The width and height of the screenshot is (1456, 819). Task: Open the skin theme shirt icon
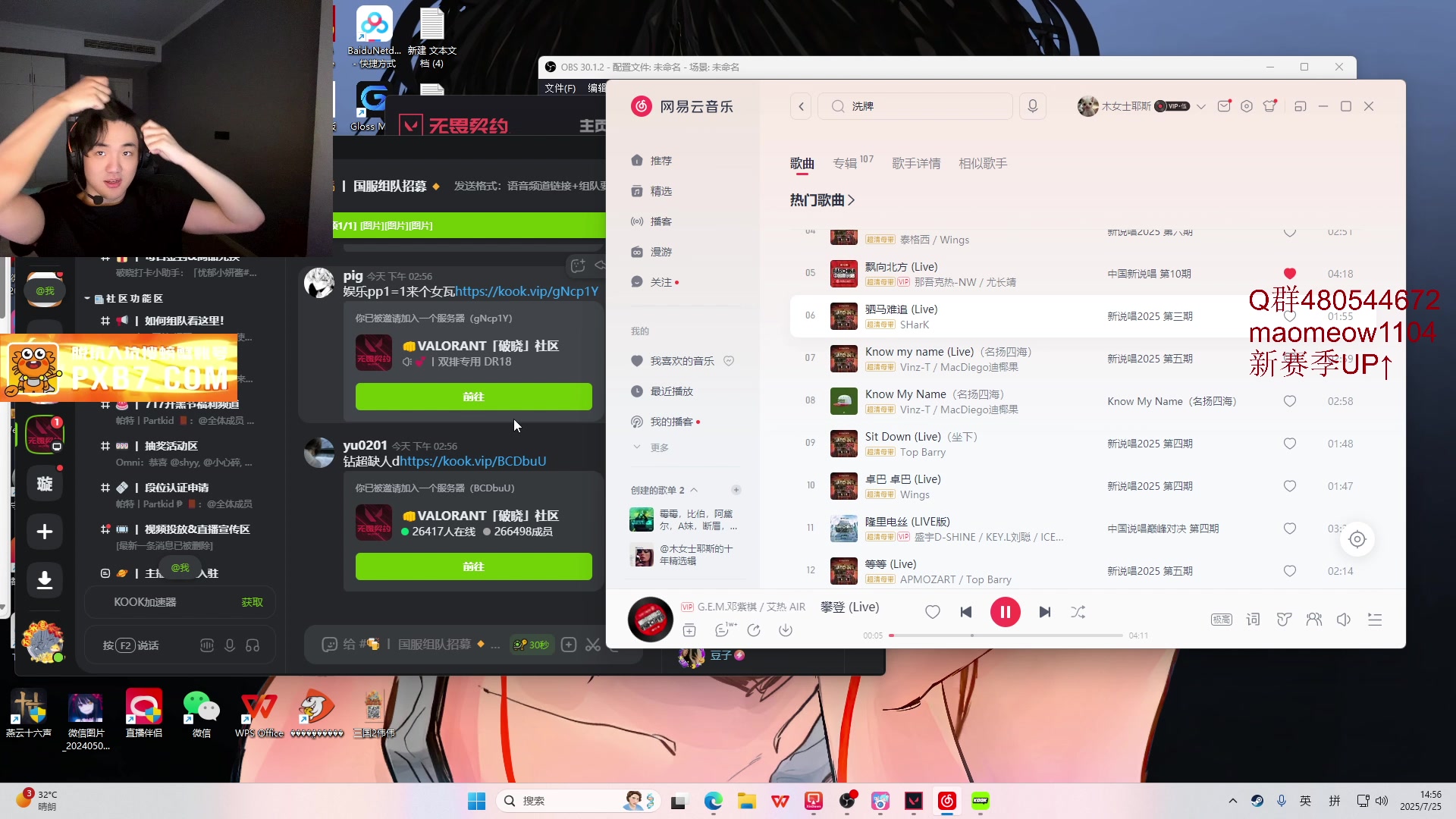1270,106
